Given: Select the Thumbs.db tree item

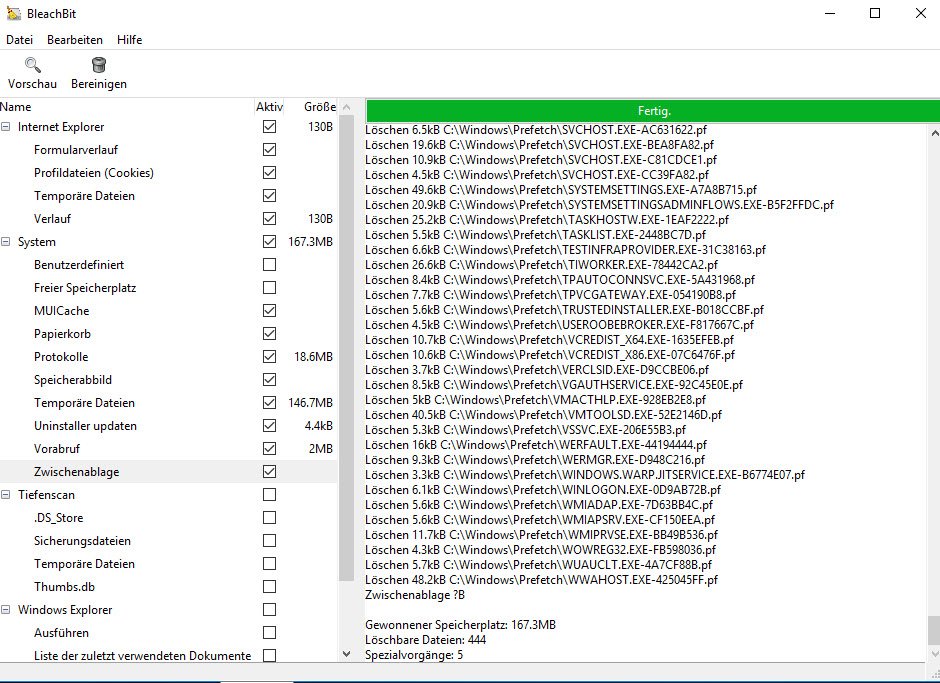Looking at the screenshot, I should (64, 587).
